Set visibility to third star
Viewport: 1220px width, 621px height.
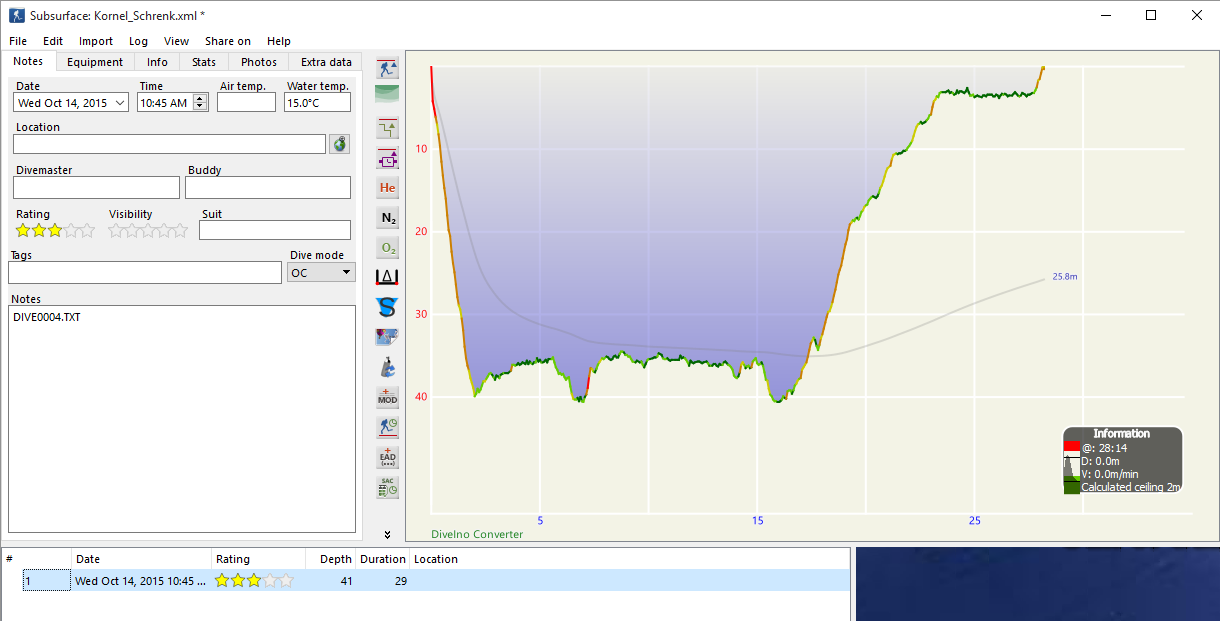148,230
